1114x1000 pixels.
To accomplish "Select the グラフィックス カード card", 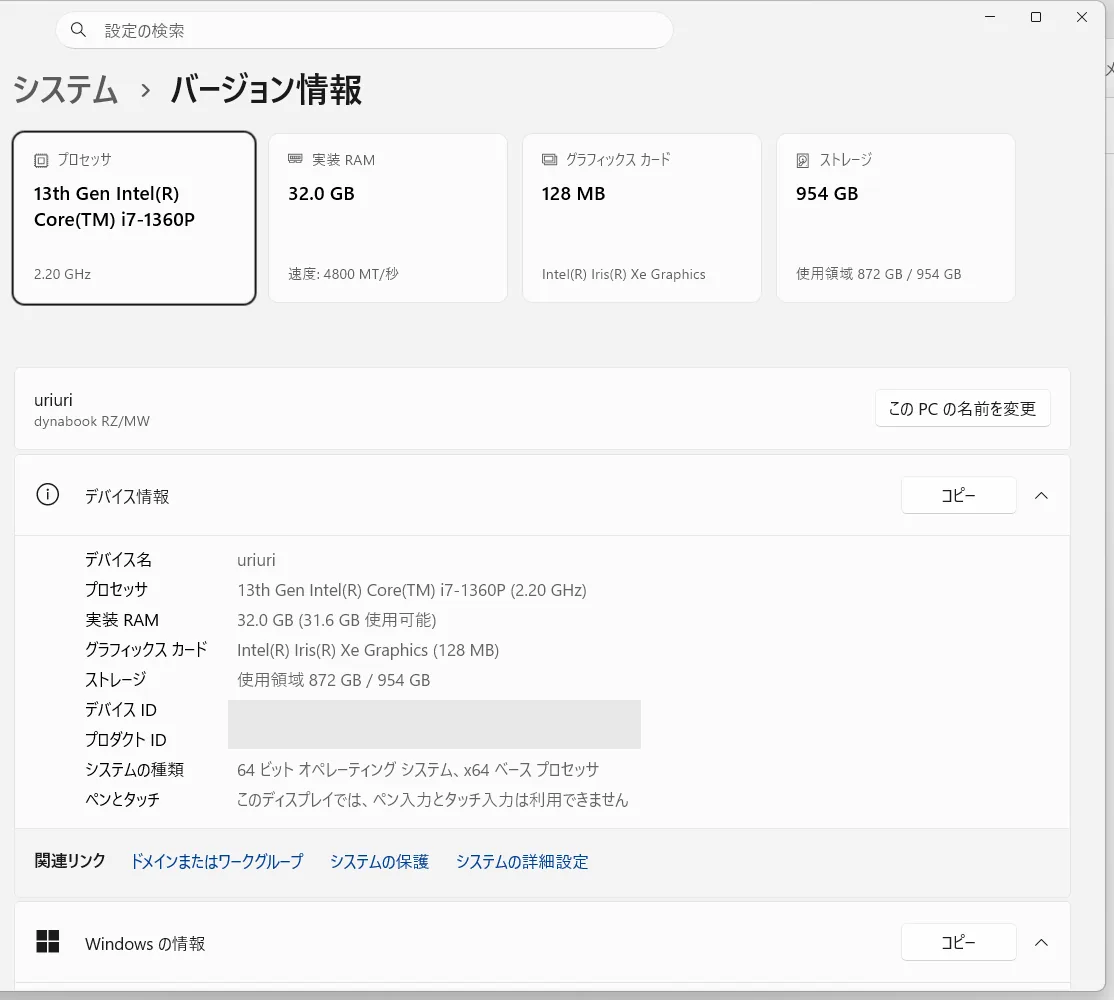I will tap(642, 218).
